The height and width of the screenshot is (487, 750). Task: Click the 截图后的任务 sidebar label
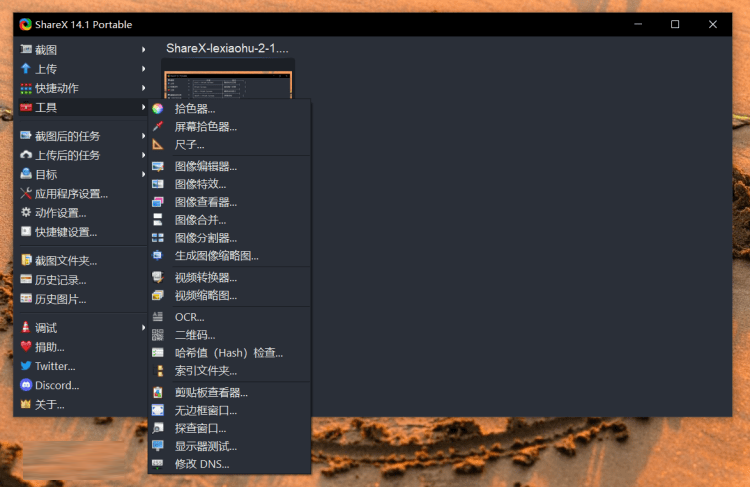(67, 136)
